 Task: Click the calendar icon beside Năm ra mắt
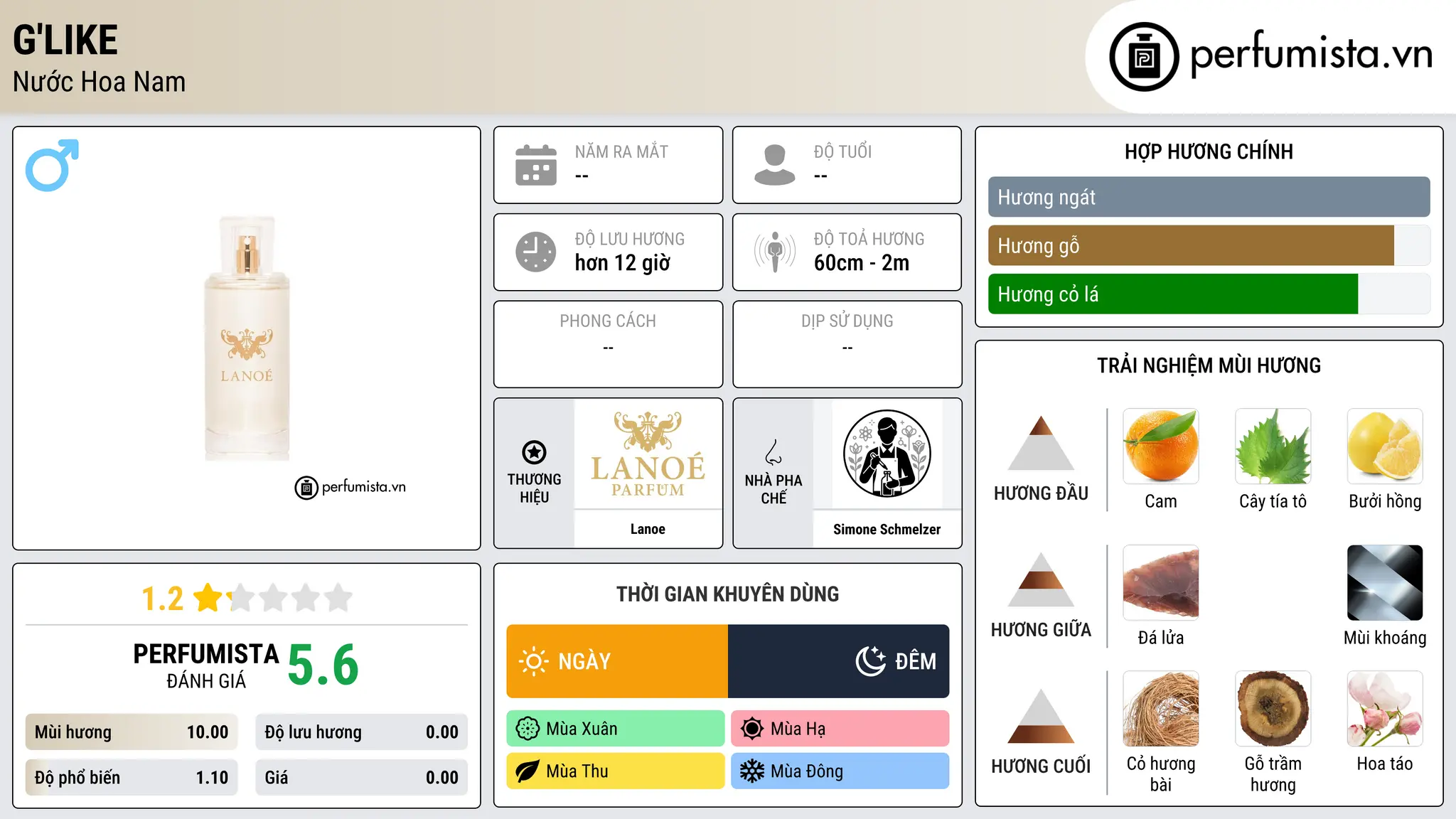click(536, 165)
